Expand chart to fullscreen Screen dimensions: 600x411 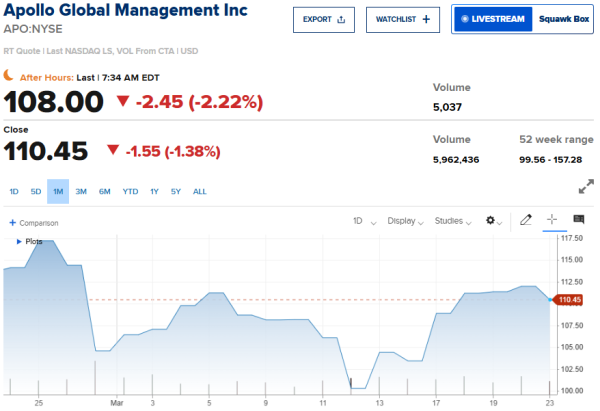(x=587, y=187)
